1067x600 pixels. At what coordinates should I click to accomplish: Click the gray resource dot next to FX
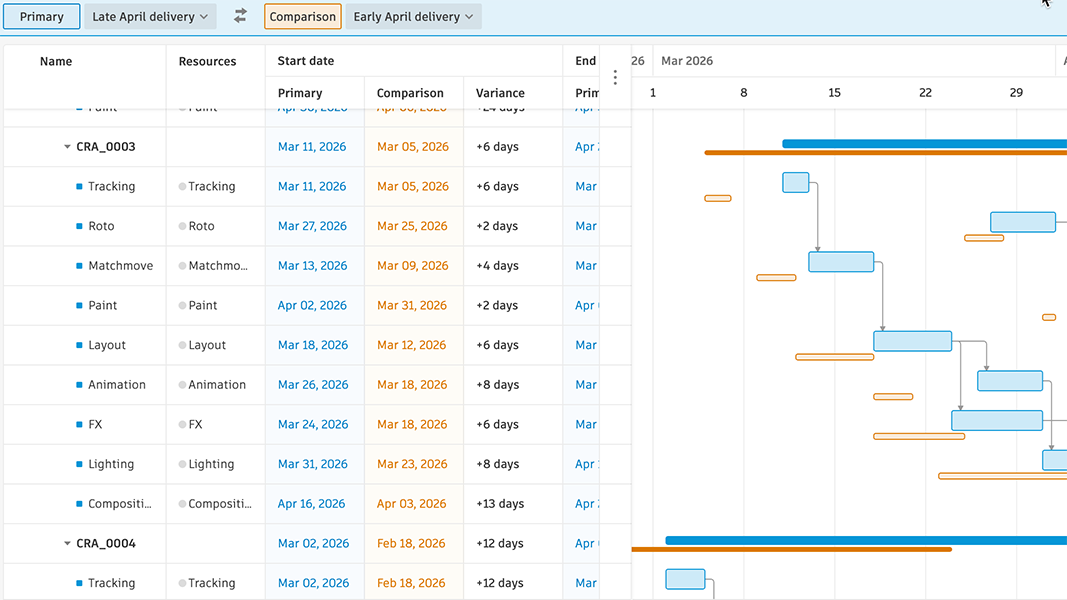(x=182, y=425)
